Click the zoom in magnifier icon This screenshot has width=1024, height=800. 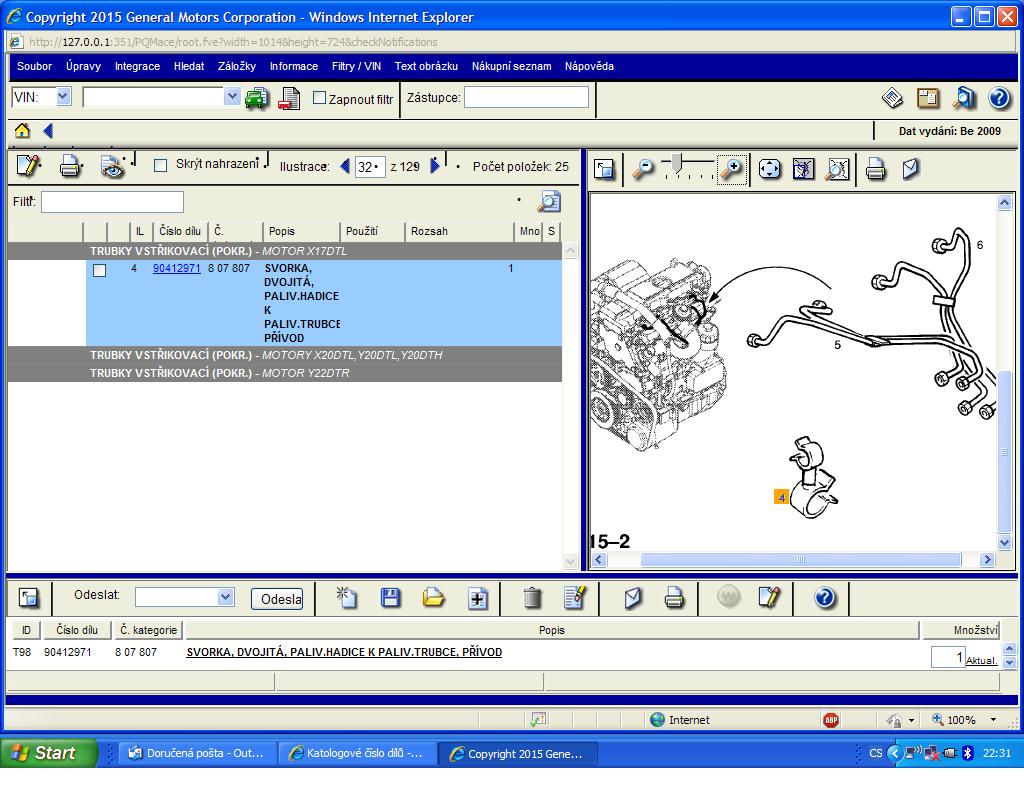point(732,169)
